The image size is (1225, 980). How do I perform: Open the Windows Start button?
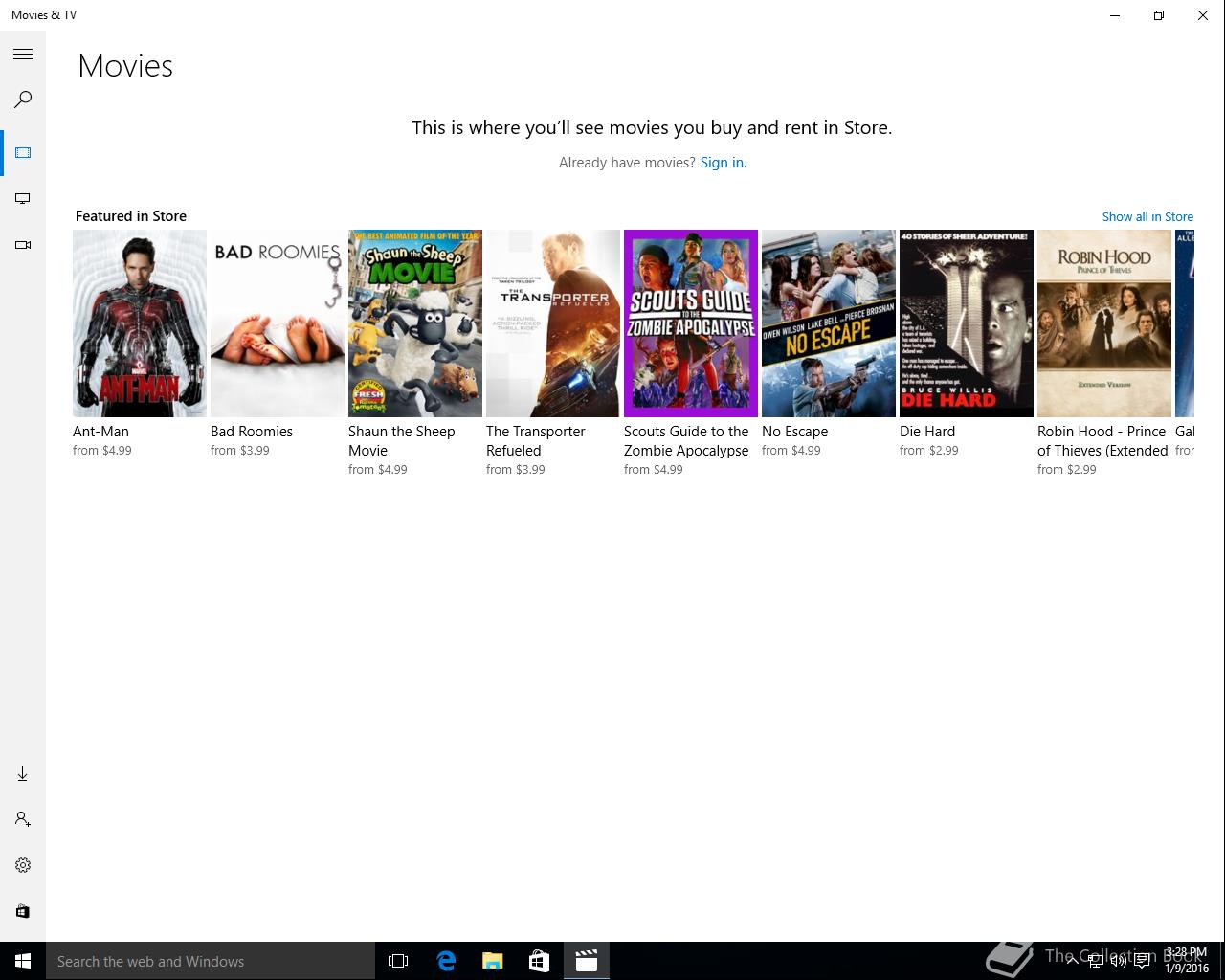23,961
